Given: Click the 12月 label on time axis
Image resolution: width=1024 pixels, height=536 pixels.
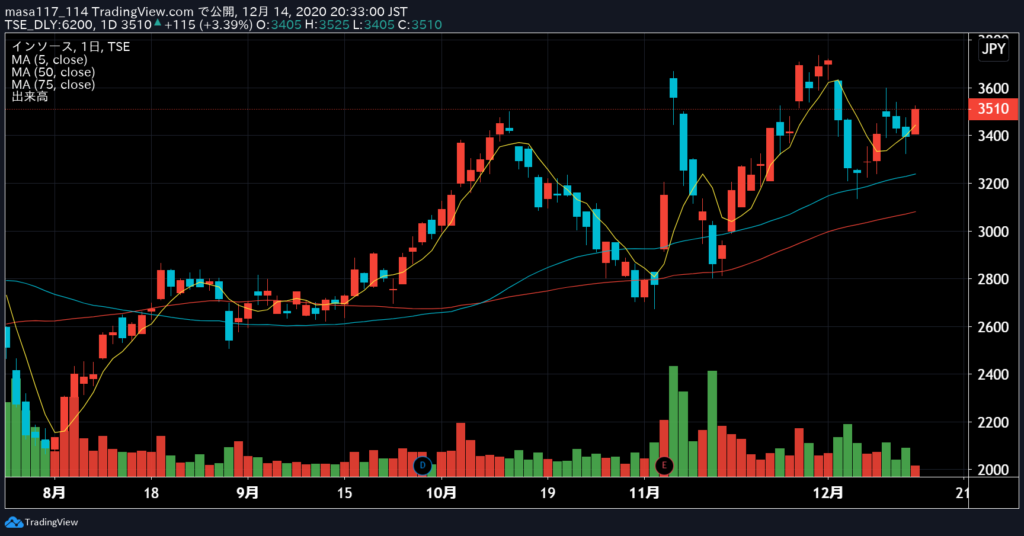Looking at the screenshot, I should tap(828, 492).
